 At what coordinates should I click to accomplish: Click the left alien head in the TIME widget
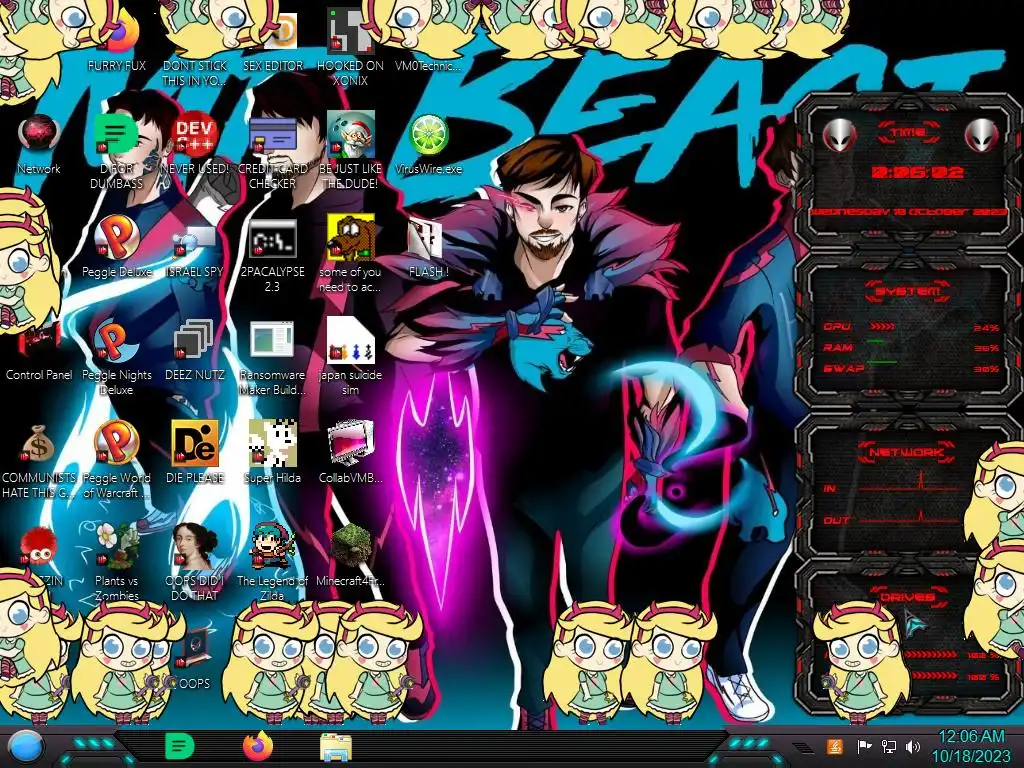[839, 136]
